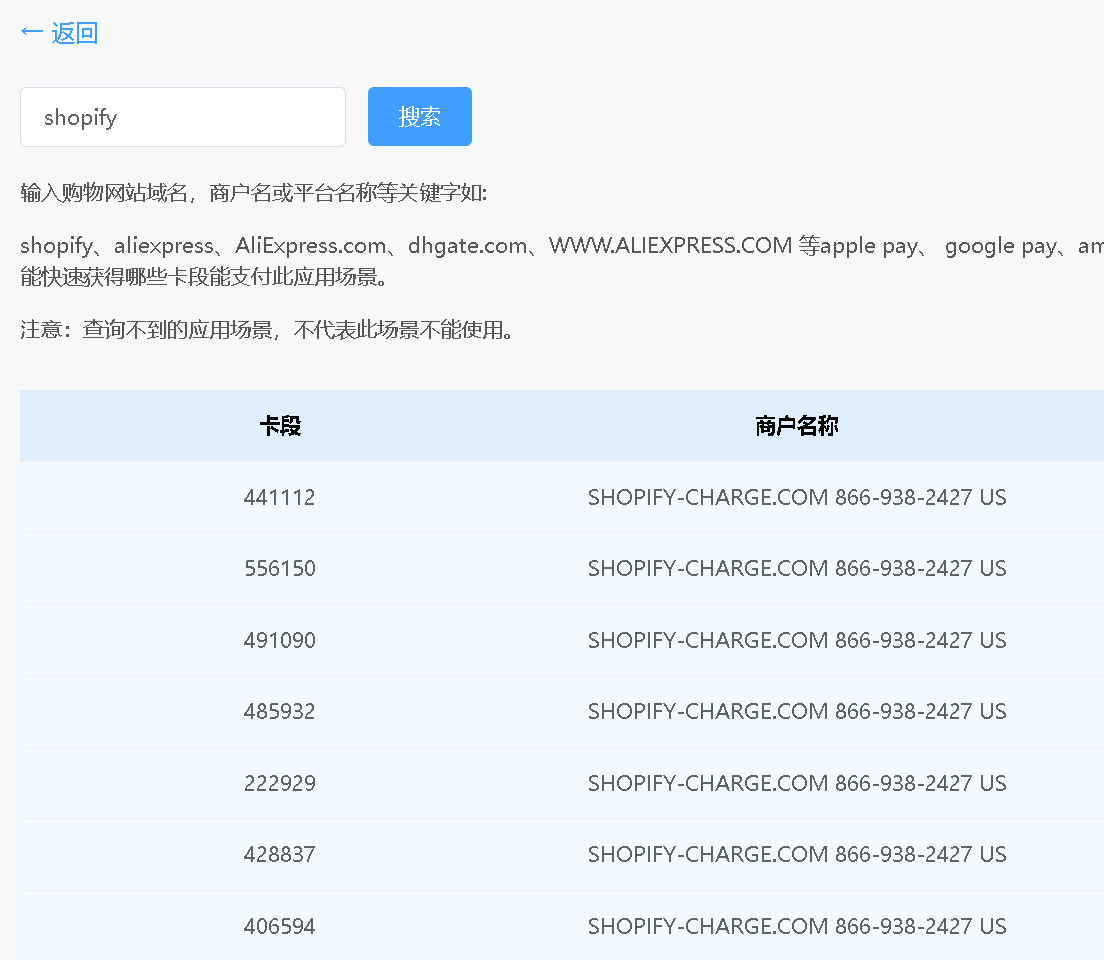1104x960 pixels.
Task: Select card BIN 556150 cell
Action: point(280,568)
